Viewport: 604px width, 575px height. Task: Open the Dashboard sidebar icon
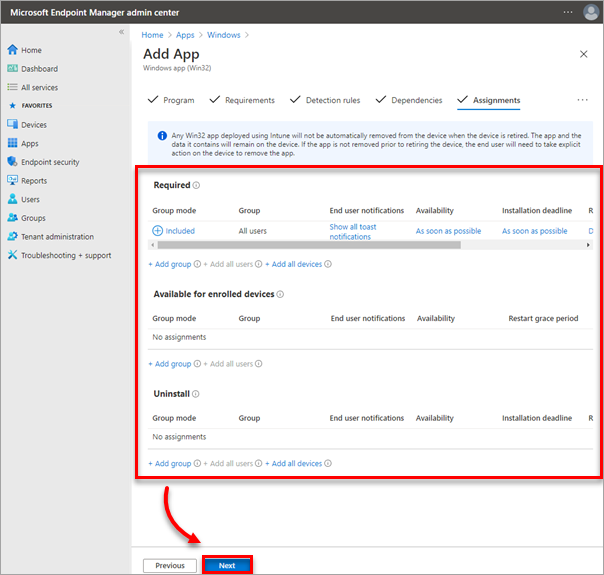click(x=13, y=69)
